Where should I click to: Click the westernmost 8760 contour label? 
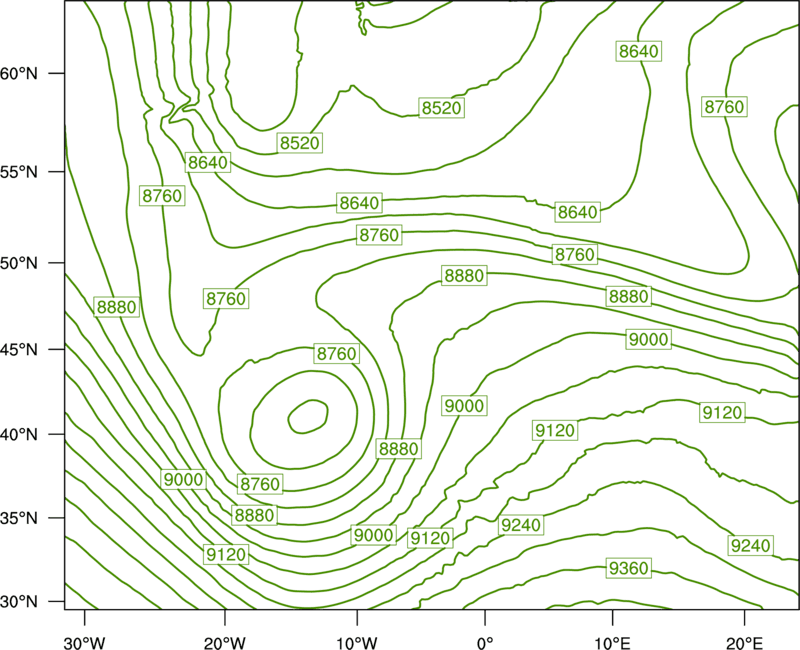162,195
